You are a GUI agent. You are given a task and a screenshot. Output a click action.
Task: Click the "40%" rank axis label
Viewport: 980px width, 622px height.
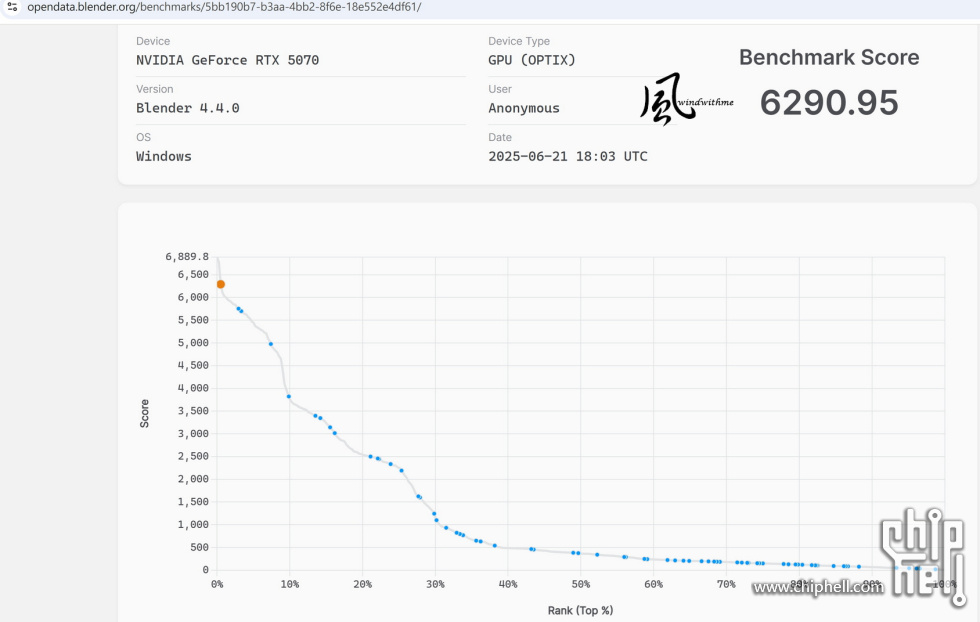click(508, 584)
